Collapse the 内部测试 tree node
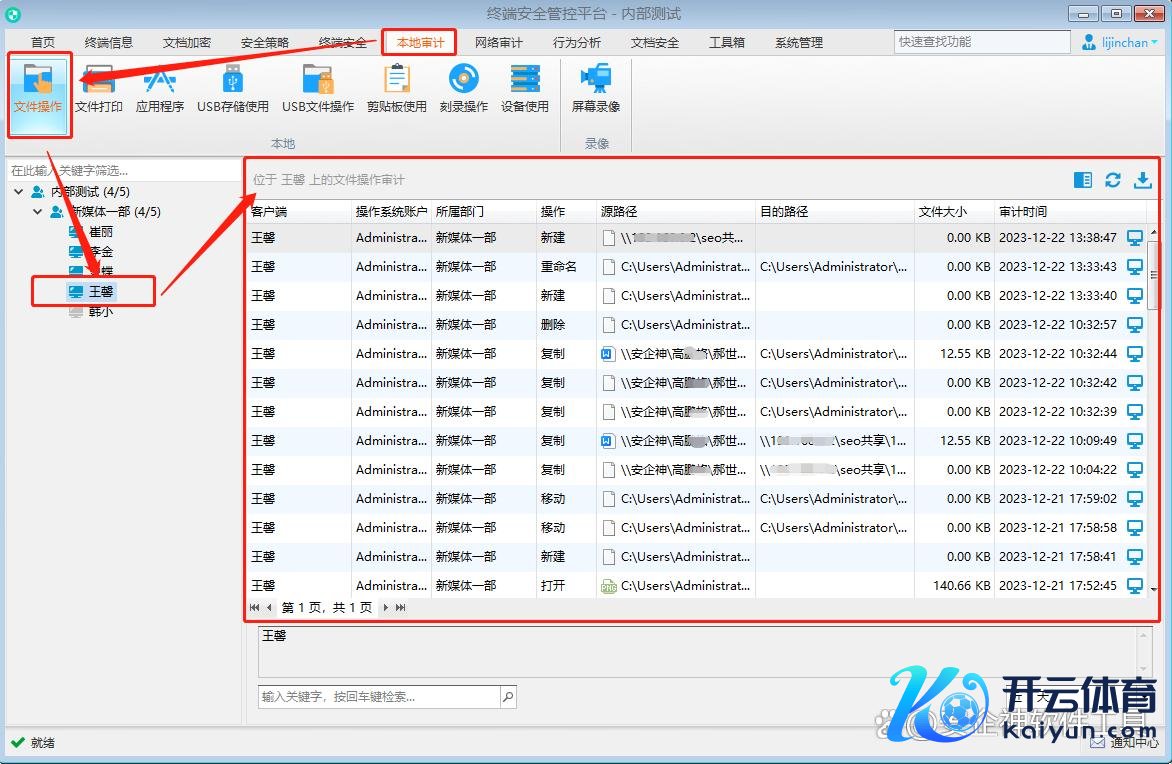 [x=19, y=192]
